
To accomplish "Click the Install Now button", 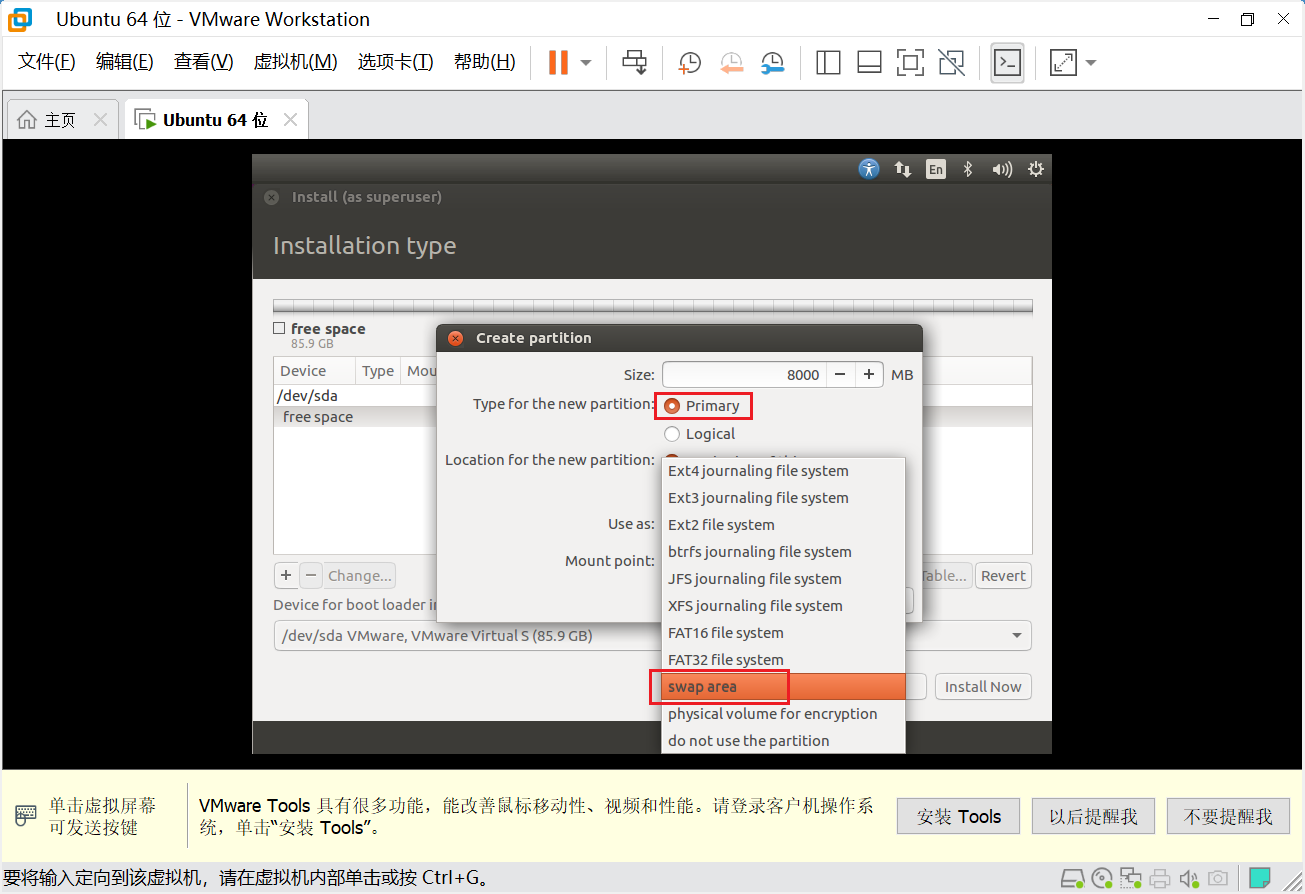I will tap(983, 687).
